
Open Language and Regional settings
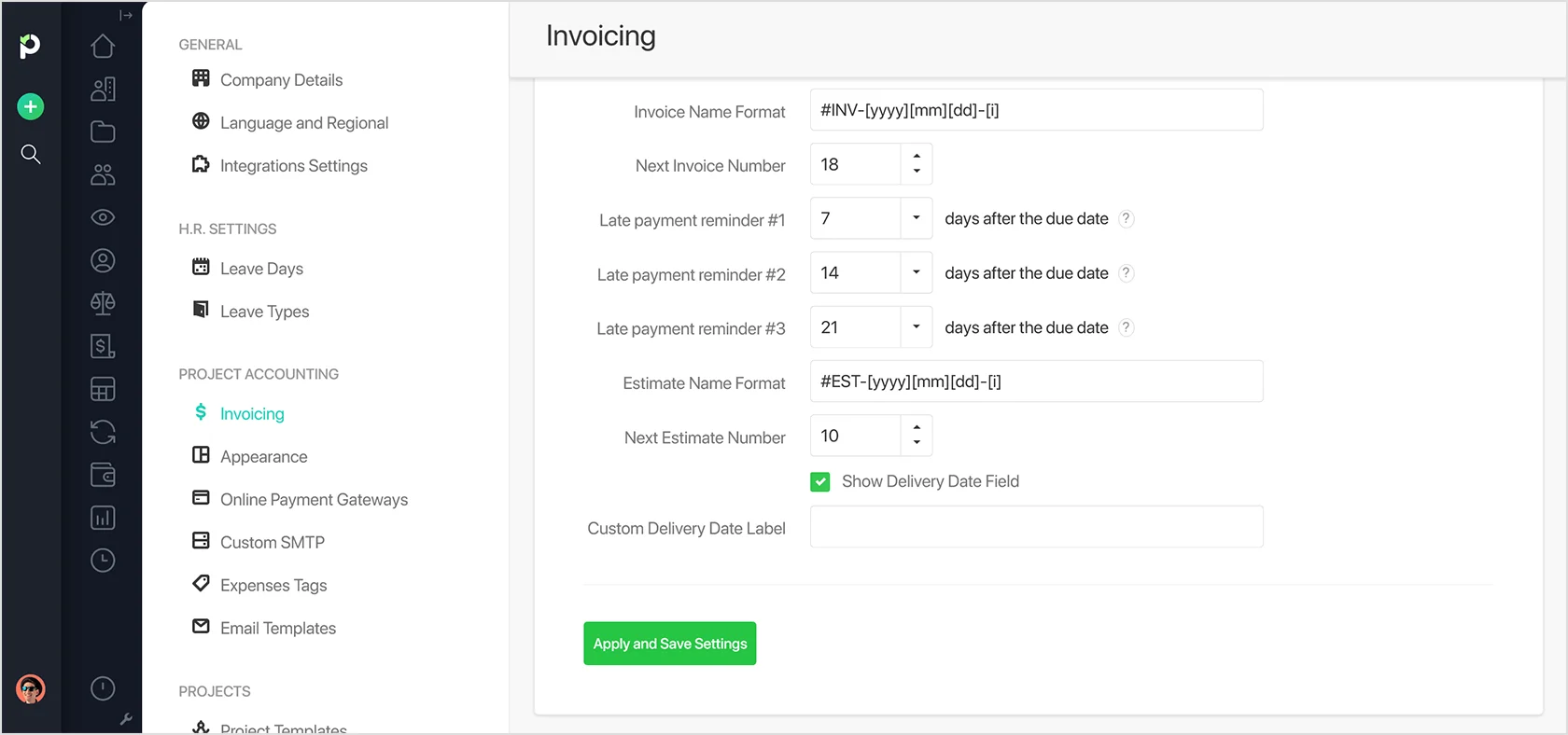(x=289, y=123)
